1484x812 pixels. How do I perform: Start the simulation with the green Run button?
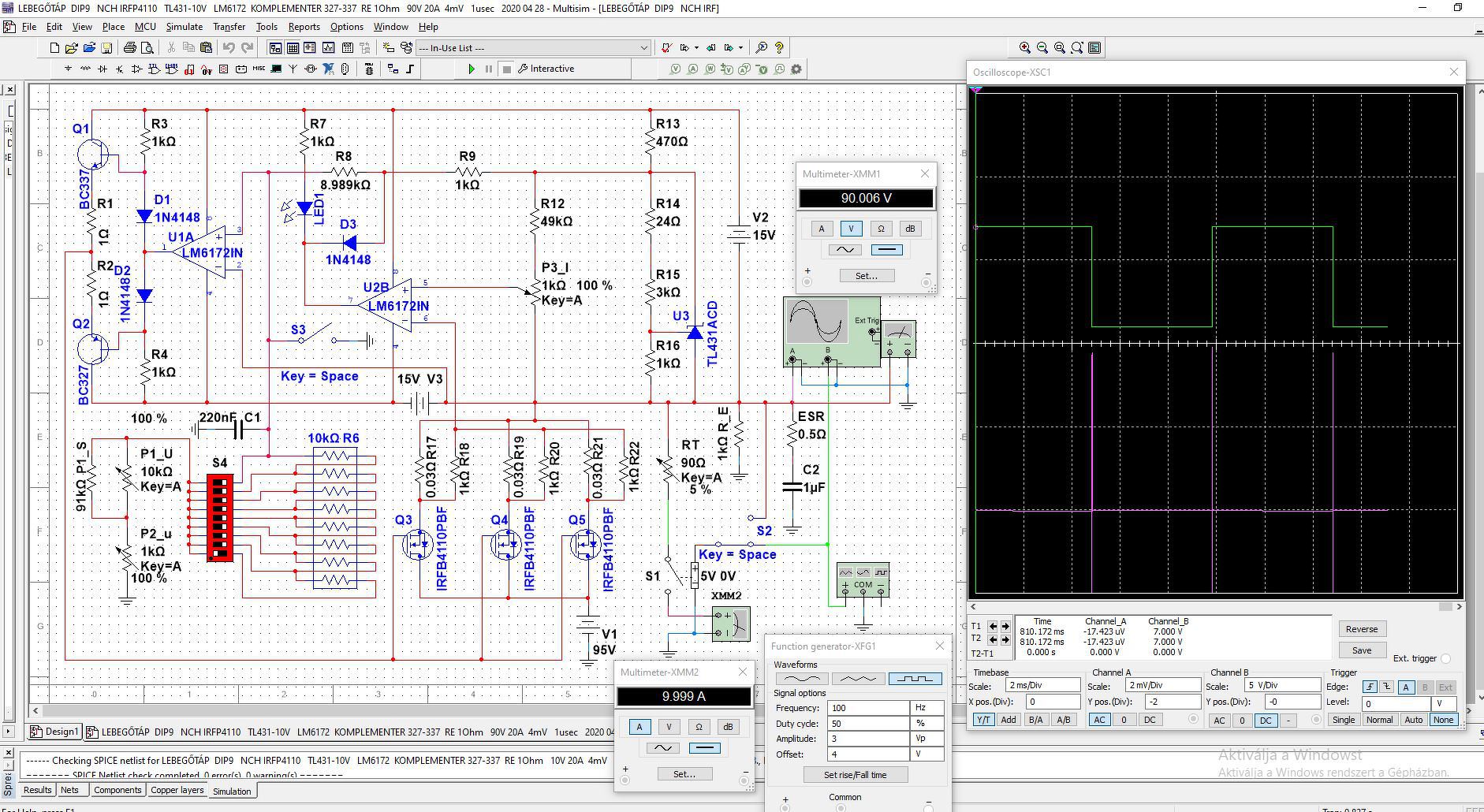471,69
